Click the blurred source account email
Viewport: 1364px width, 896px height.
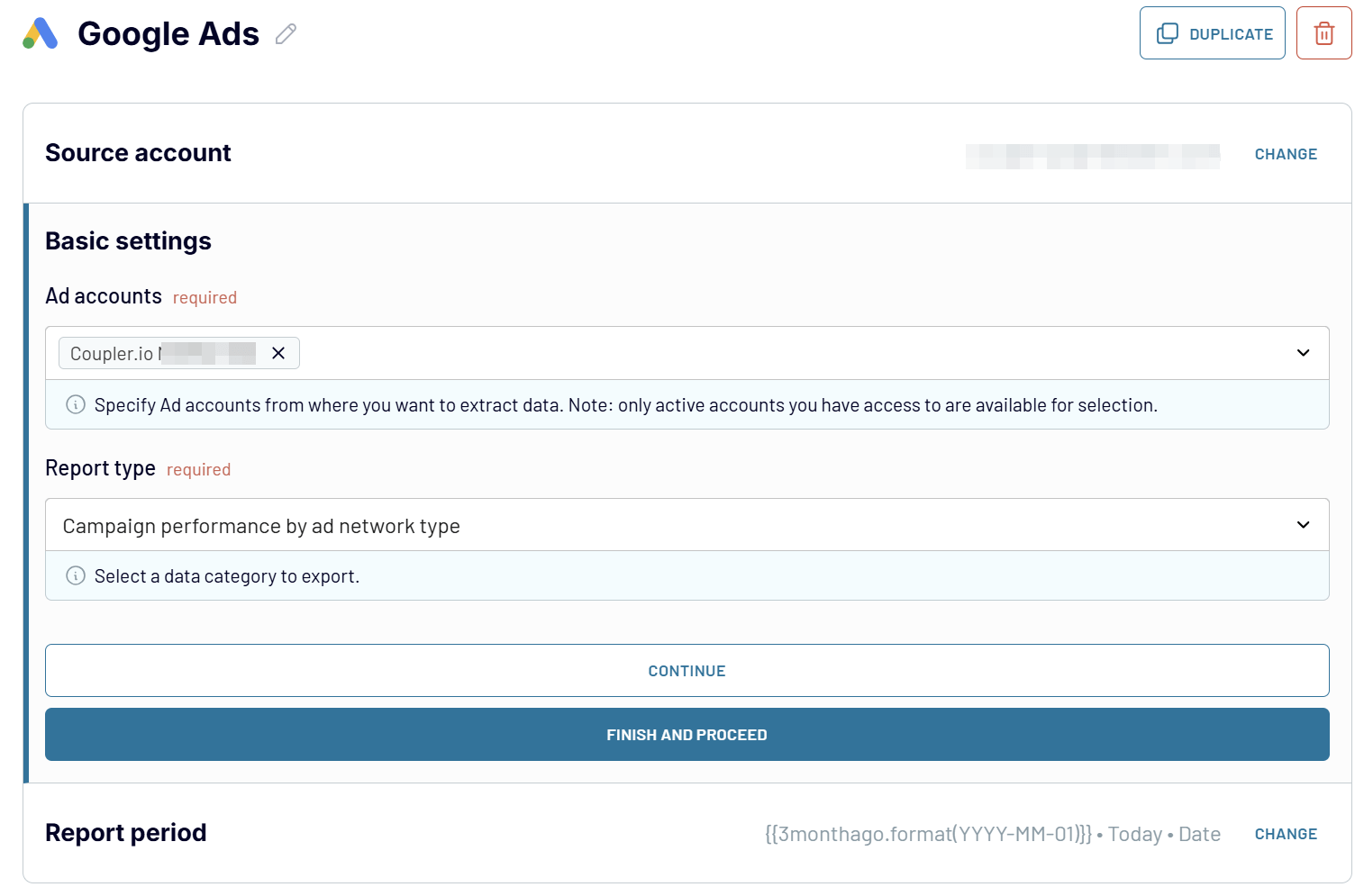pos(1093,157)
